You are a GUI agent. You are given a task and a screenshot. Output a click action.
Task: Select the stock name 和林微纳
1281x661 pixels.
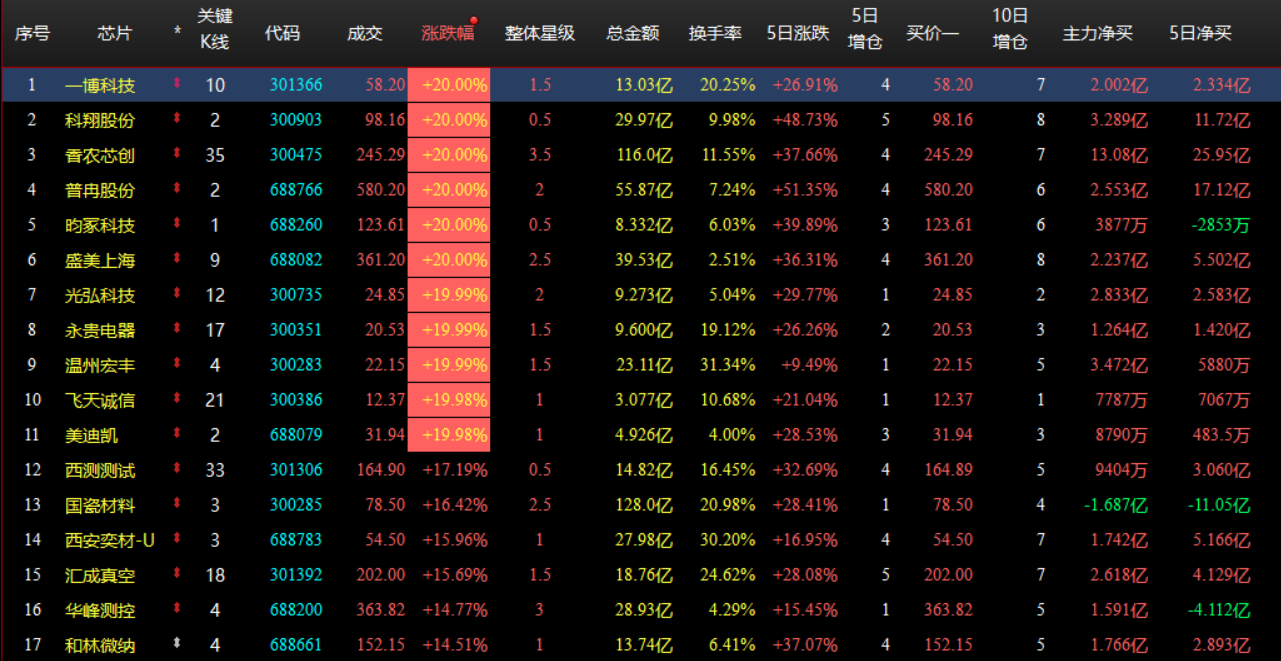[100, 645]
